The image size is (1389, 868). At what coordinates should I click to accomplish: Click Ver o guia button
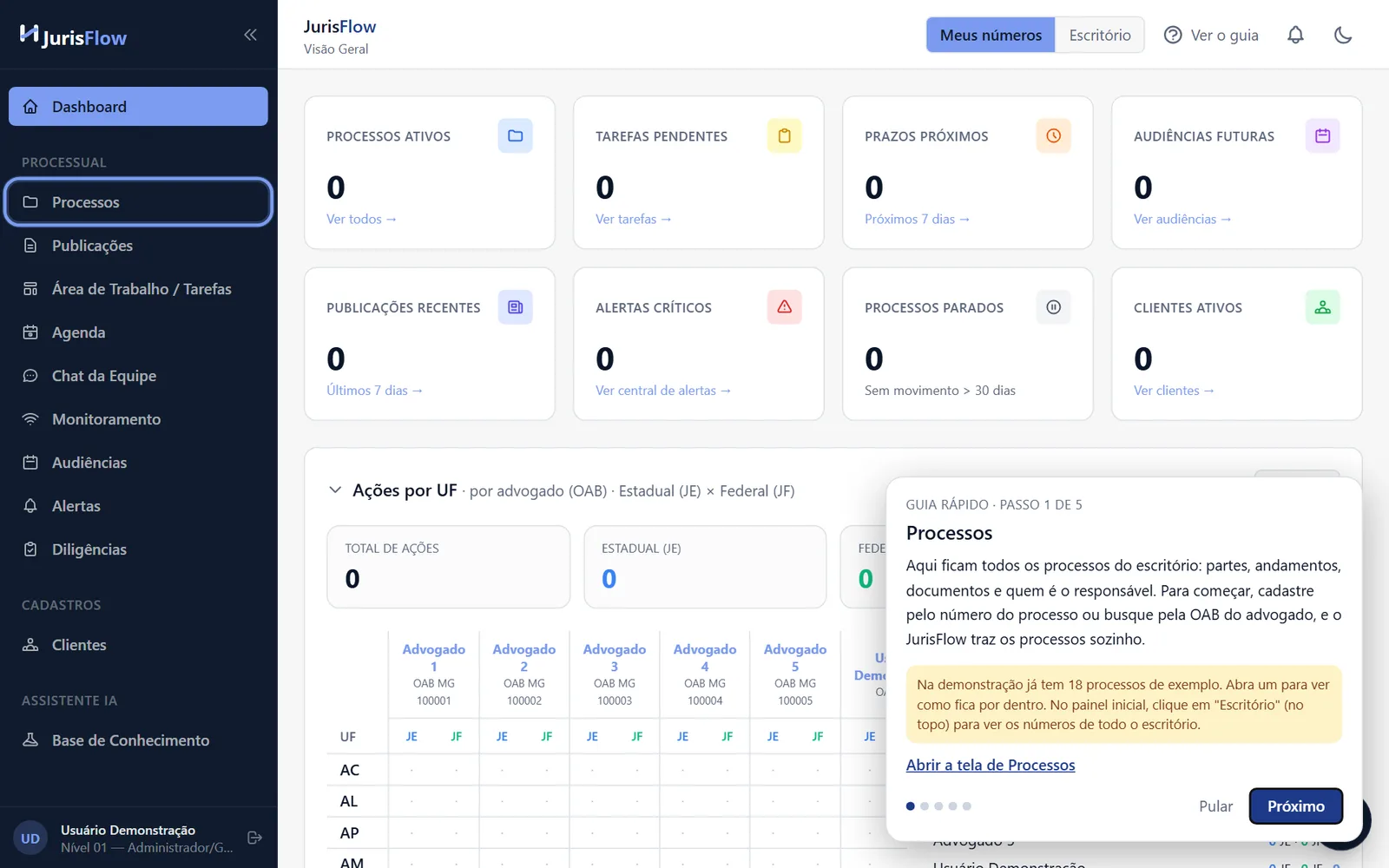[x=1211, y=35]
